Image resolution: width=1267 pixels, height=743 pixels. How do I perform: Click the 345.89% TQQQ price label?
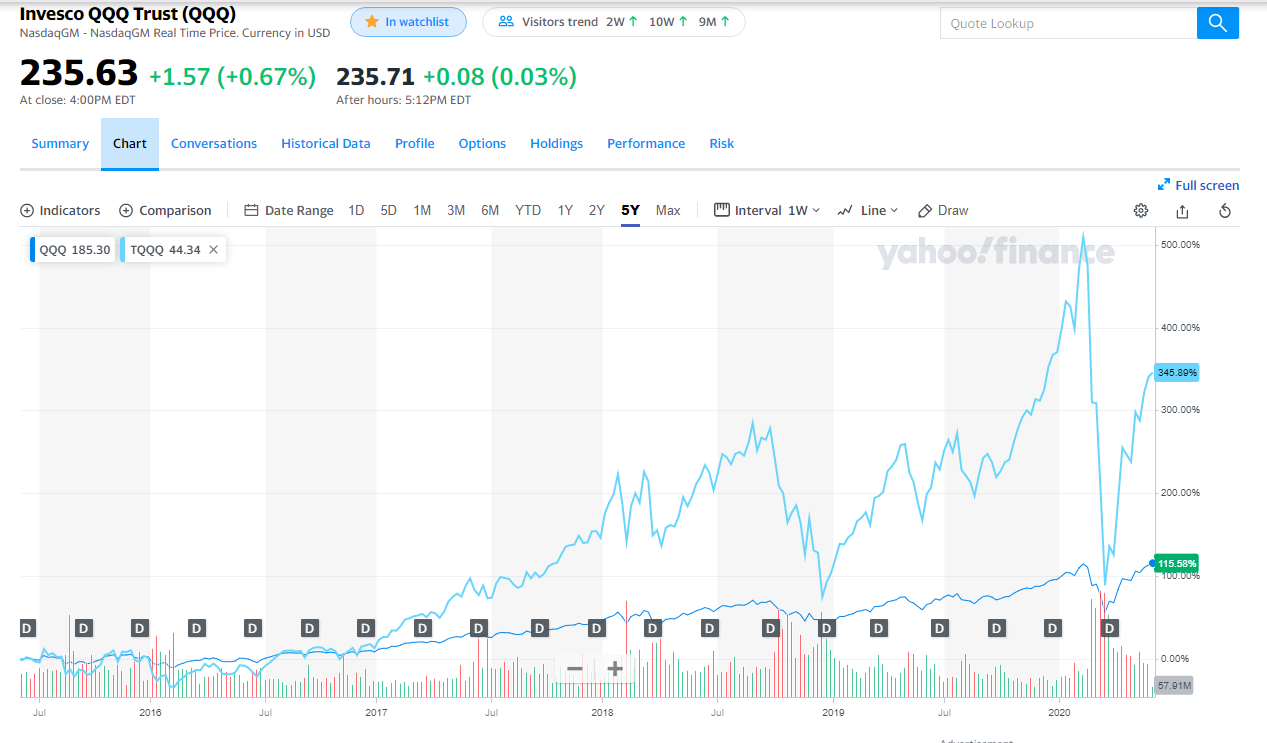tap(1177, 372)
